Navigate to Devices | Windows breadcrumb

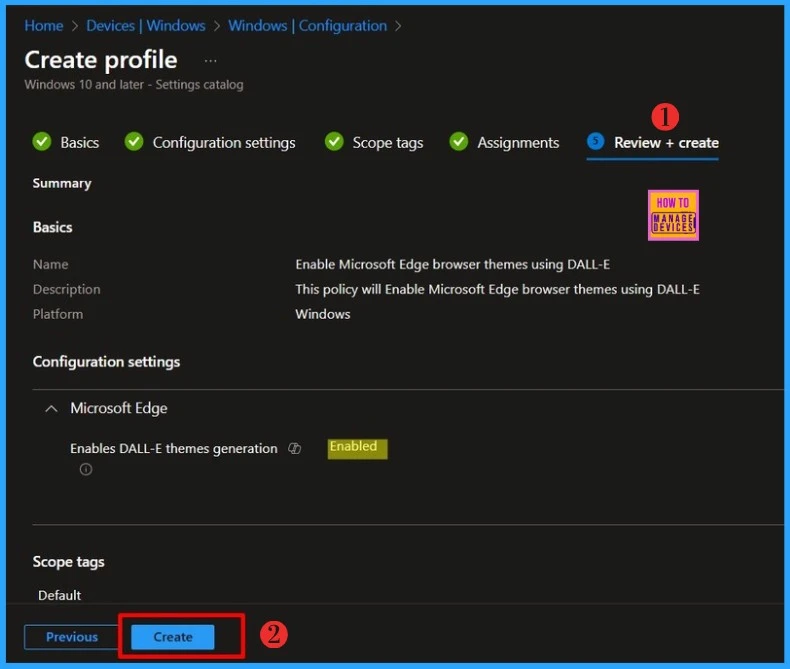point(146,26)
